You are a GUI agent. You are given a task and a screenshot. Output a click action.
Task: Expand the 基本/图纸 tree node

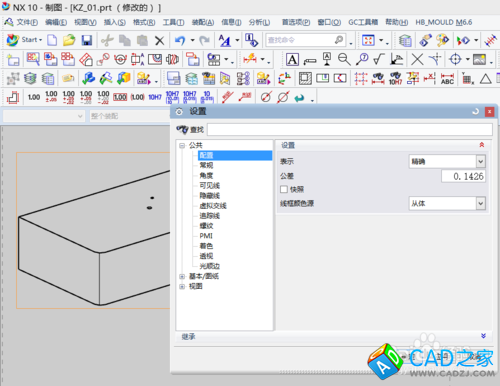(x=182, y=276)
